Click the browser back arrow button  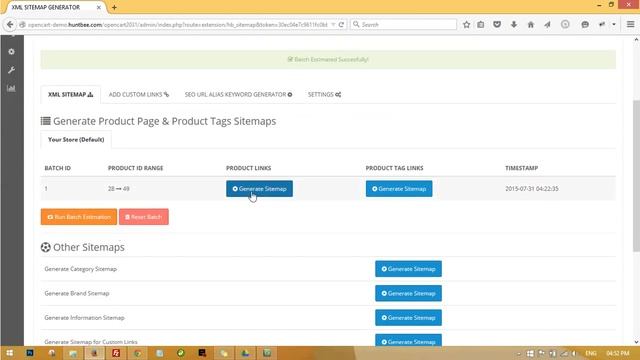point(10,24)
